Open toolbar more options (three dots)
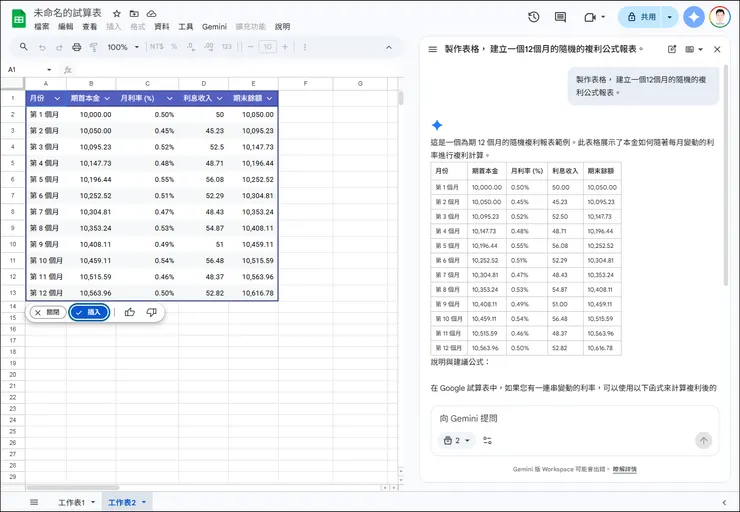 (305, 47)
